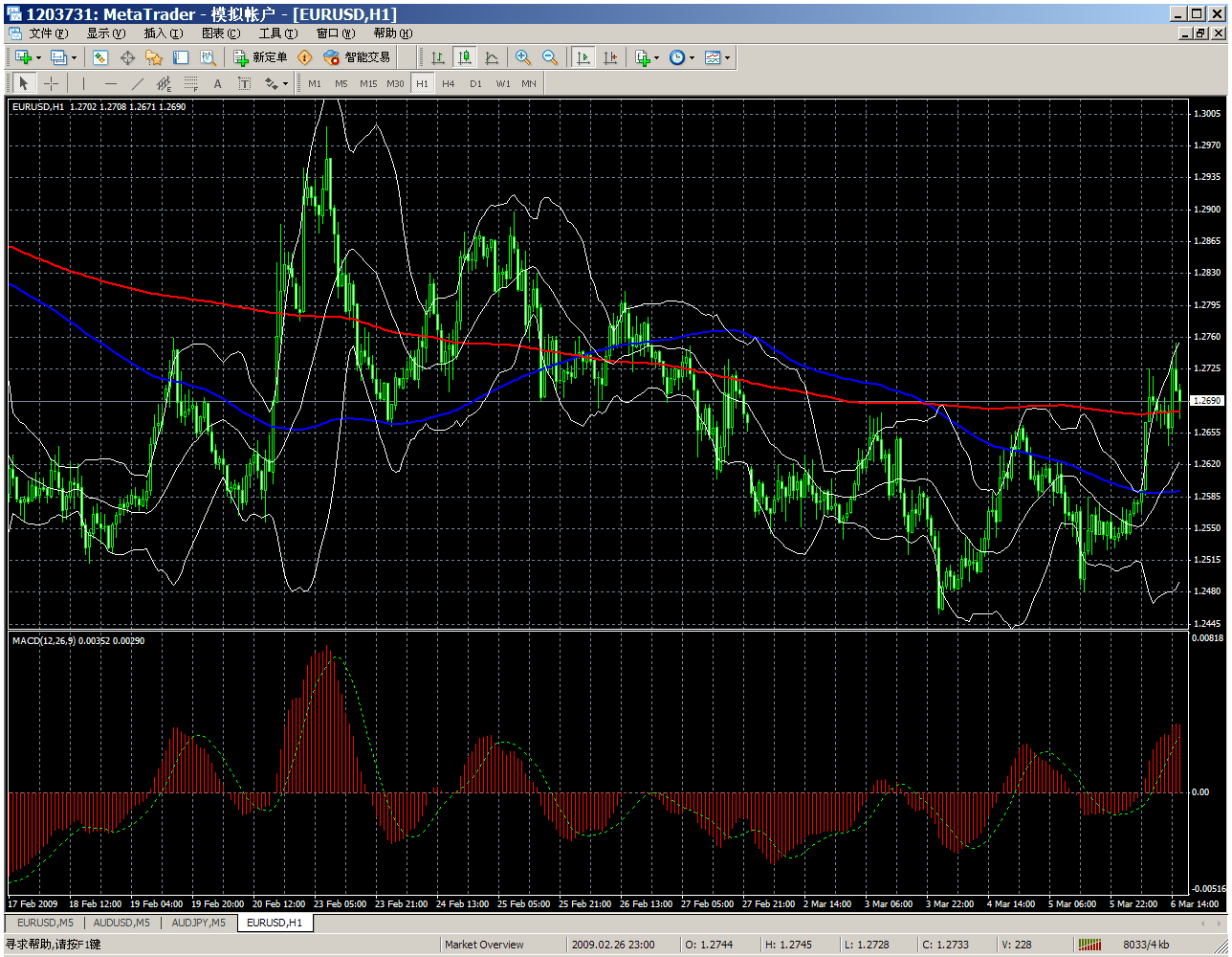Select the Crosshair cursor tool

pos(52,83)
